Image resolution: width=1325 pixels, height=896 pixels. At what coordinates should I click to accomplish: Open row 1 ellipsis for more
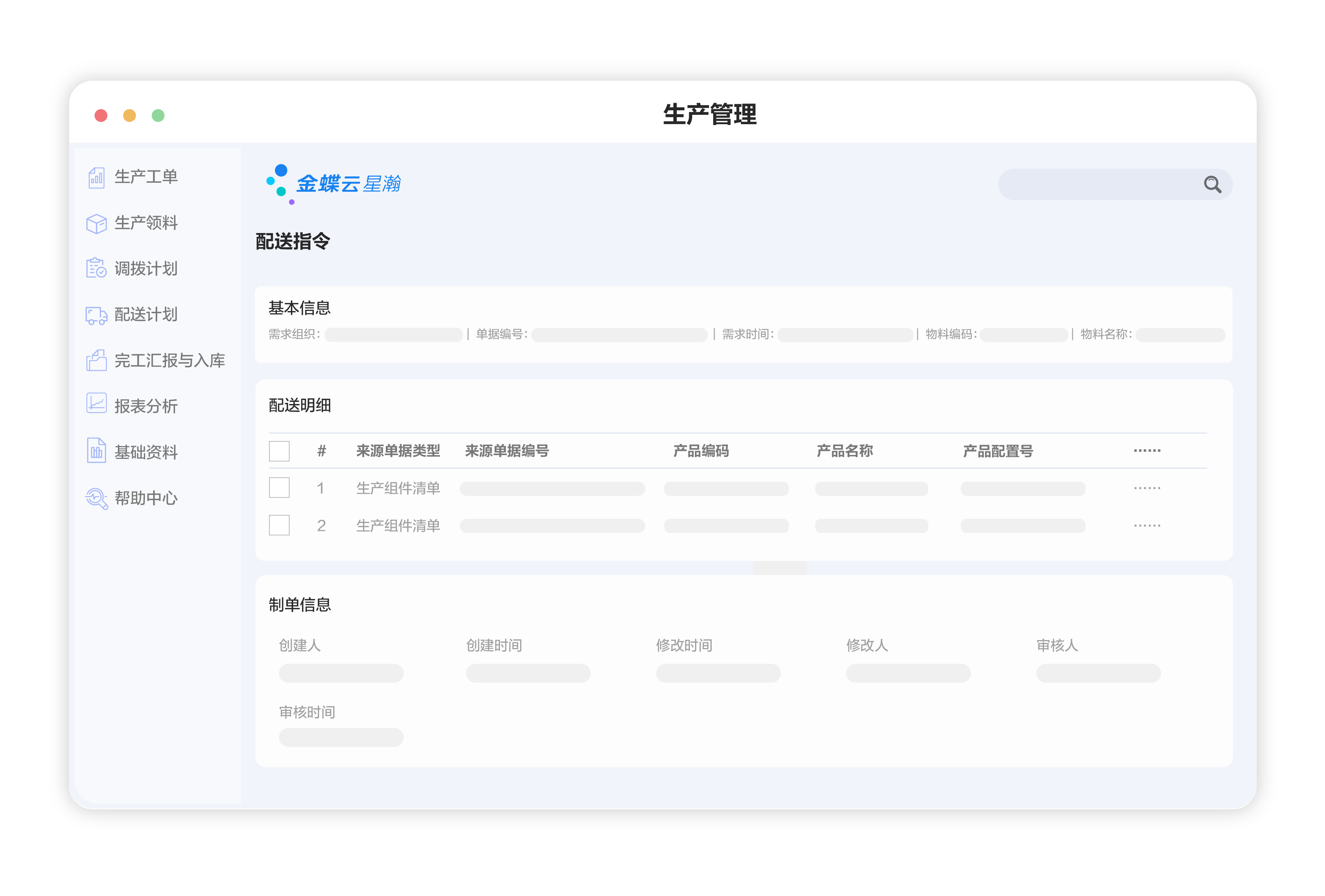coord(1147,489)
